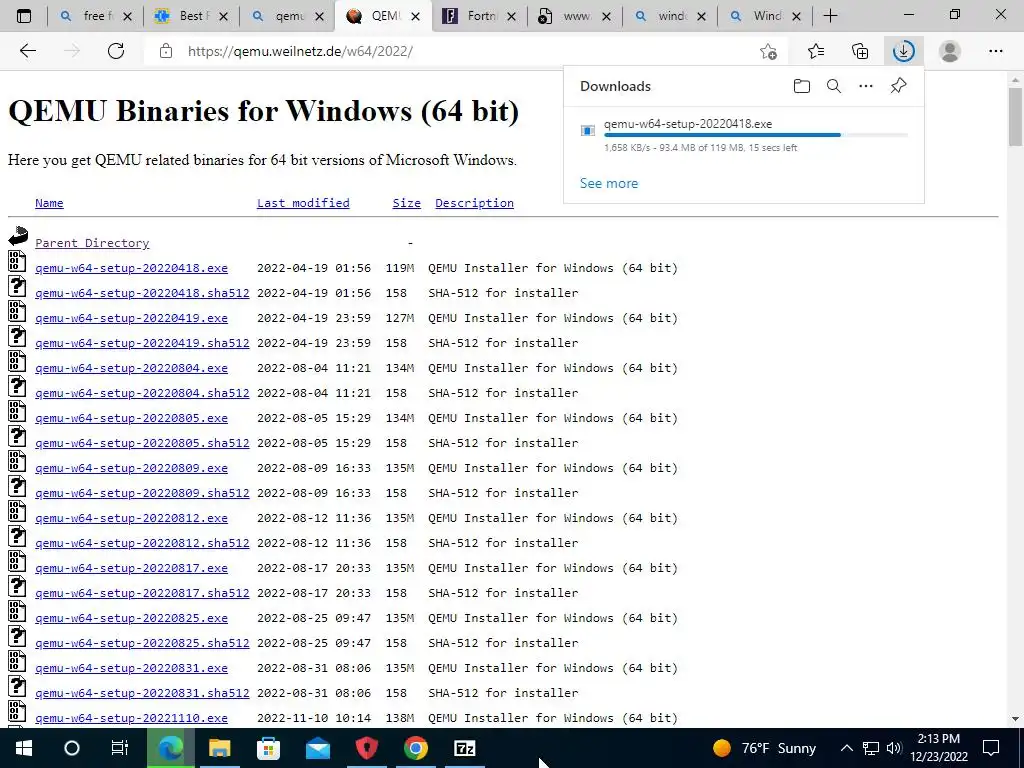Screen dimensions: 1024x768
Task: Open Windows Start menu
Action: (x=24, y=748)
